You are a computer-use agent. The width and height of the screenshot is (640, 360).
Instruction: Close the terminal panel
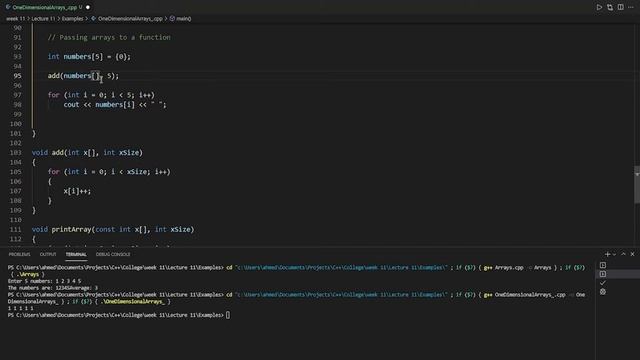click(633, 254)
